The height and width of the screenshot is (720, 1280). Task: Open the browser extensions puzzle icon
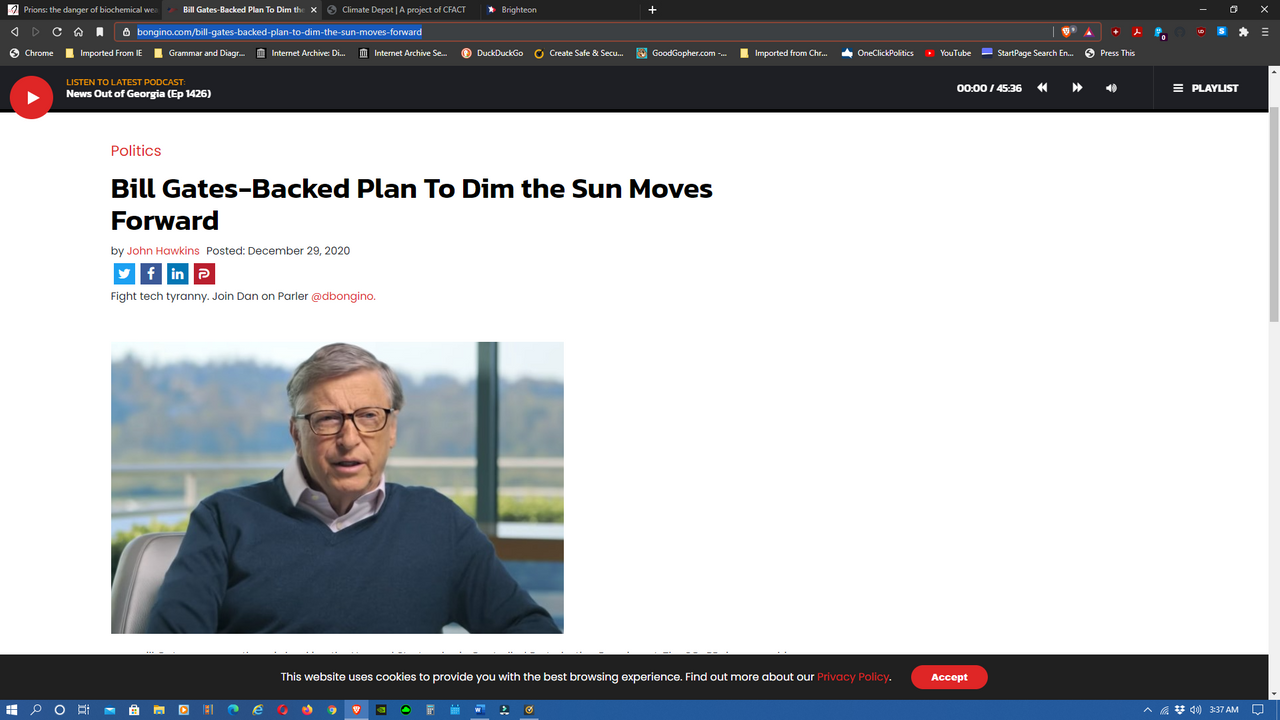1244,32
